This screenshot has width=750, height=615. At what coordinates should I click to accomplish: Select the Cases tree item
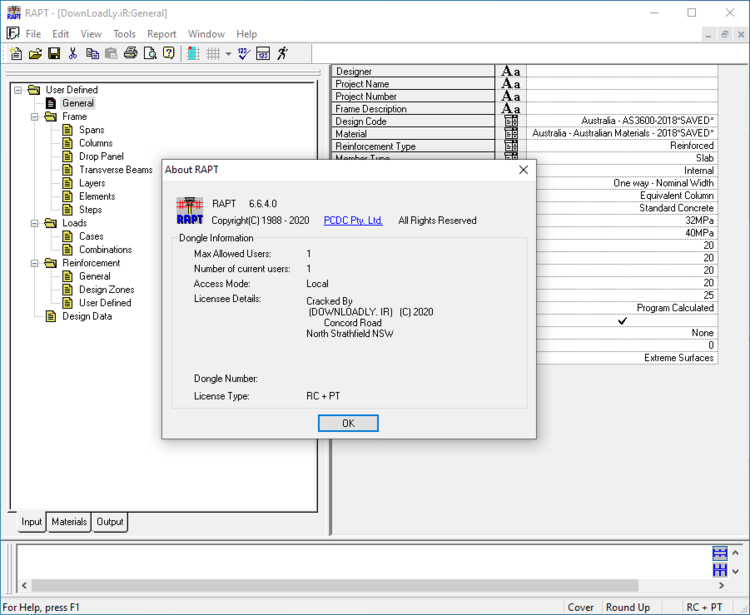91,236
